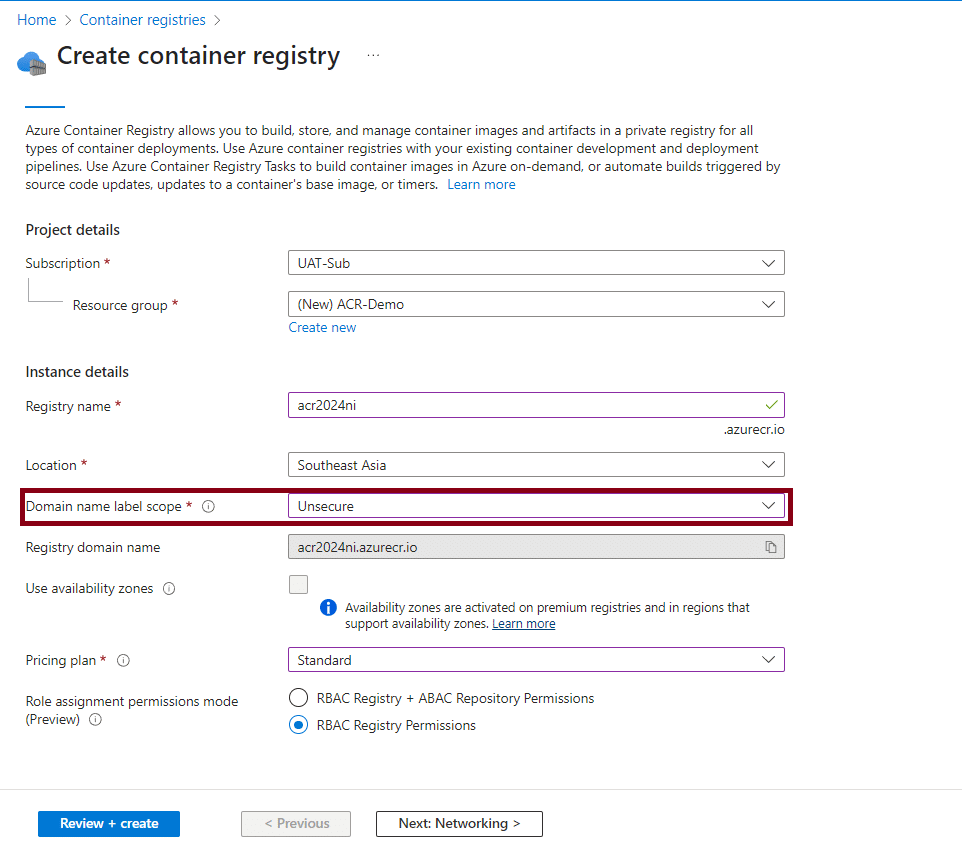Viewport: 962px width, 862px height.
Task: Select RBAC Registry + ABAC Repository Permissions
Action: coord(298,698)
